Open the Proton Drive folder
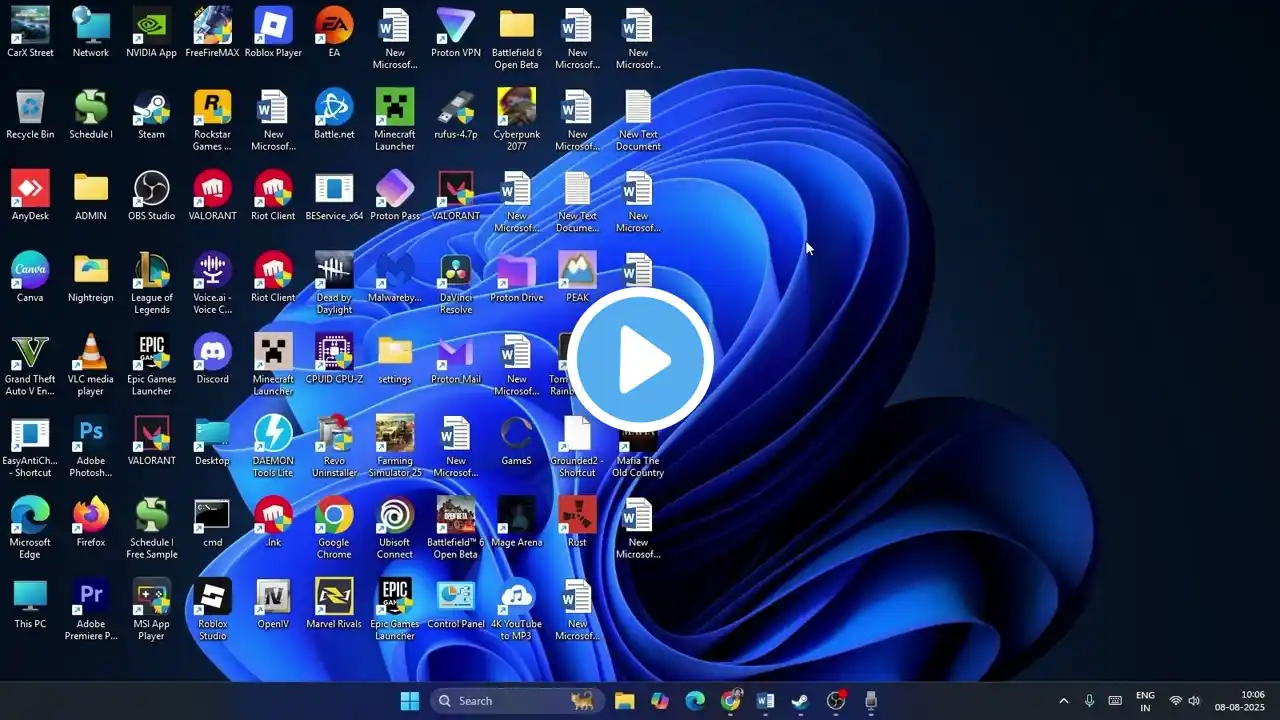The image size is (1280, 720). 517,277
